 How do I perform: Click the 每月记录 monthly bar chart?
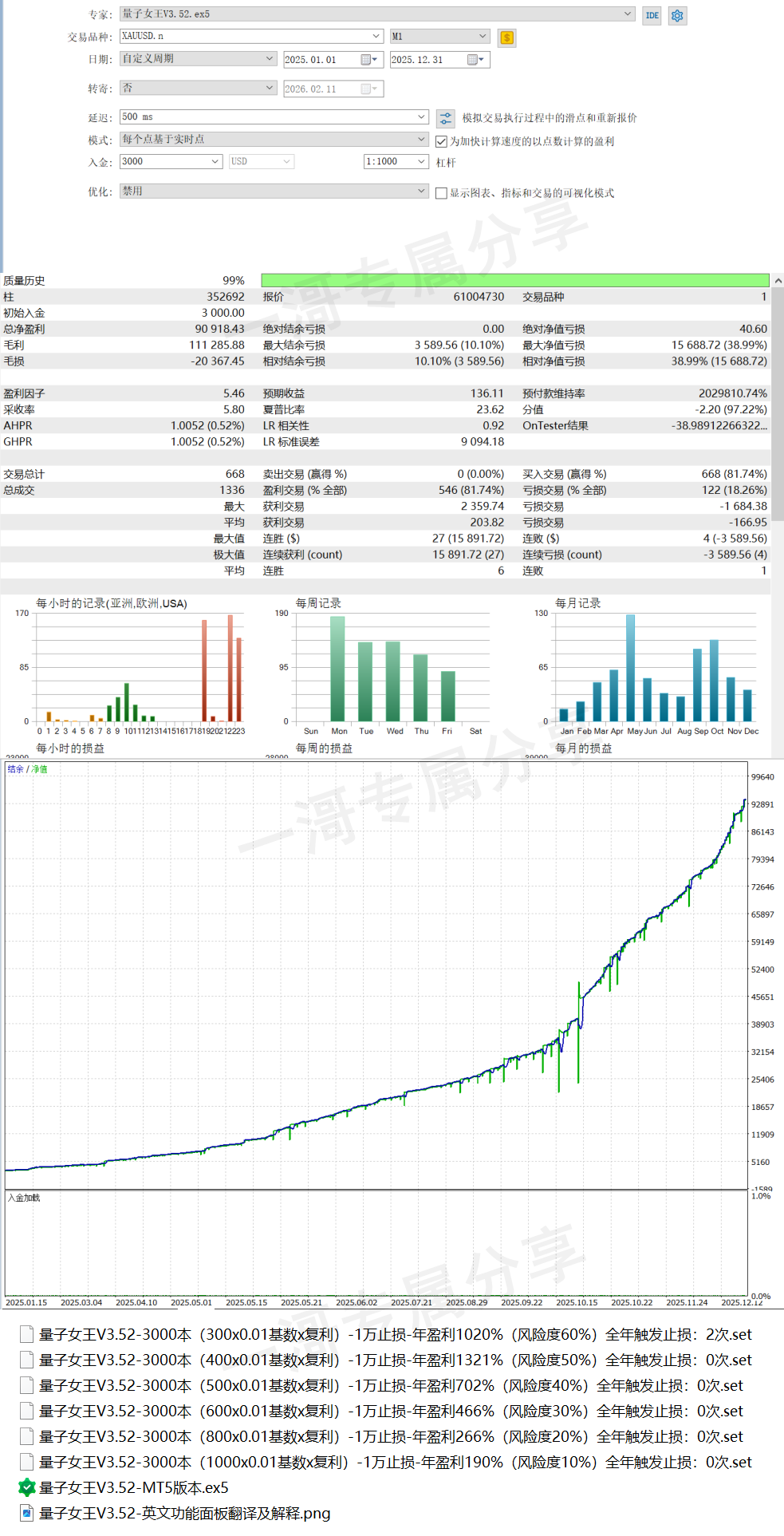point(655,668)
